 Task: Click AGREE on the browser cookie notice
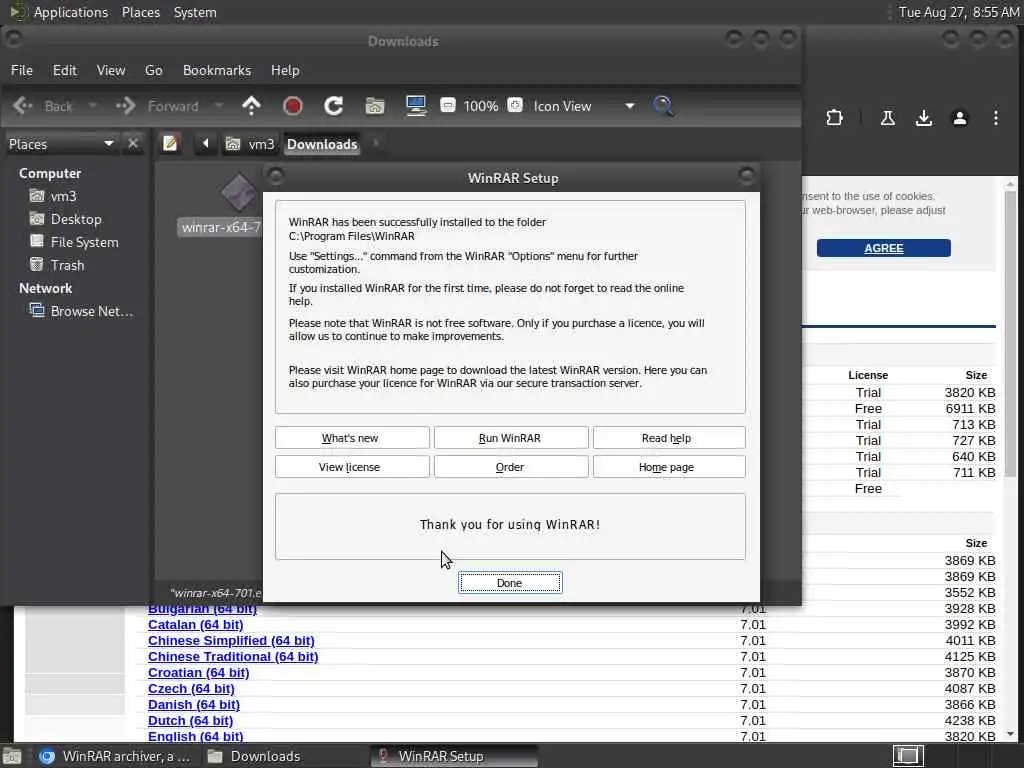coord(884,248)
